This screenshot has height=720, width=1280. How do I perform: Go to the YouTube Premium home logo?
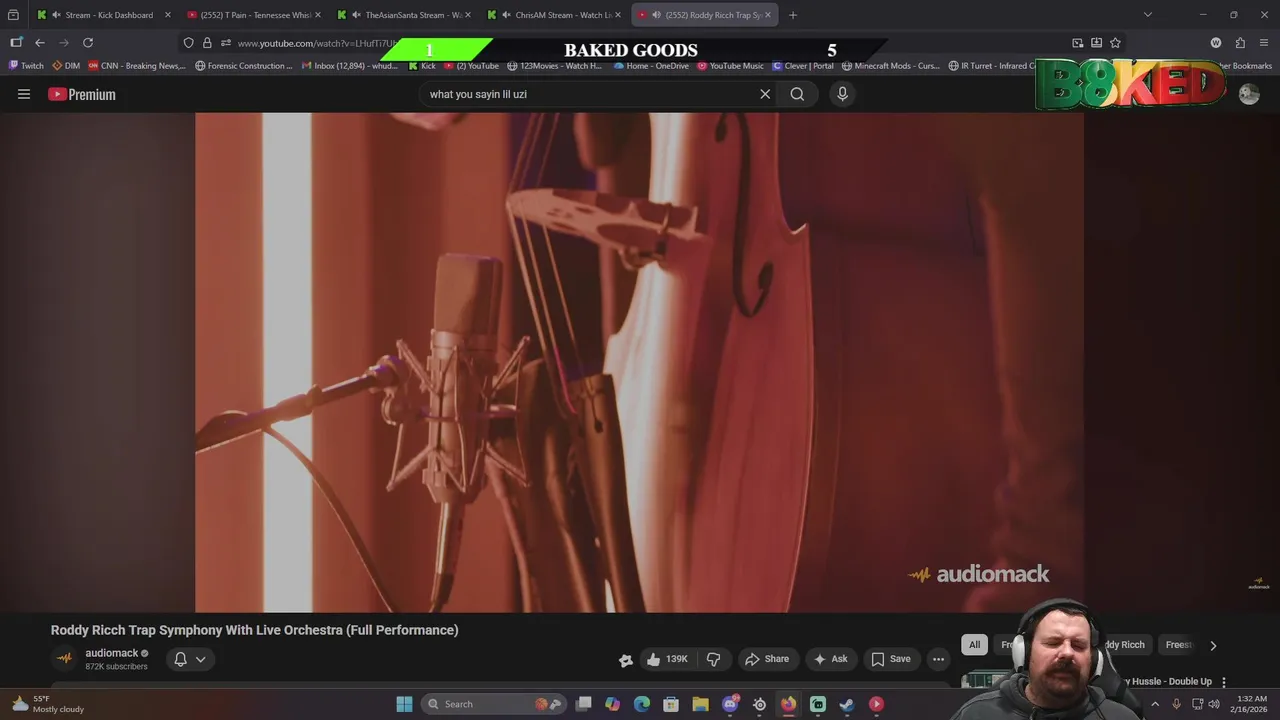pyautogui.click(x=82, y=94)
